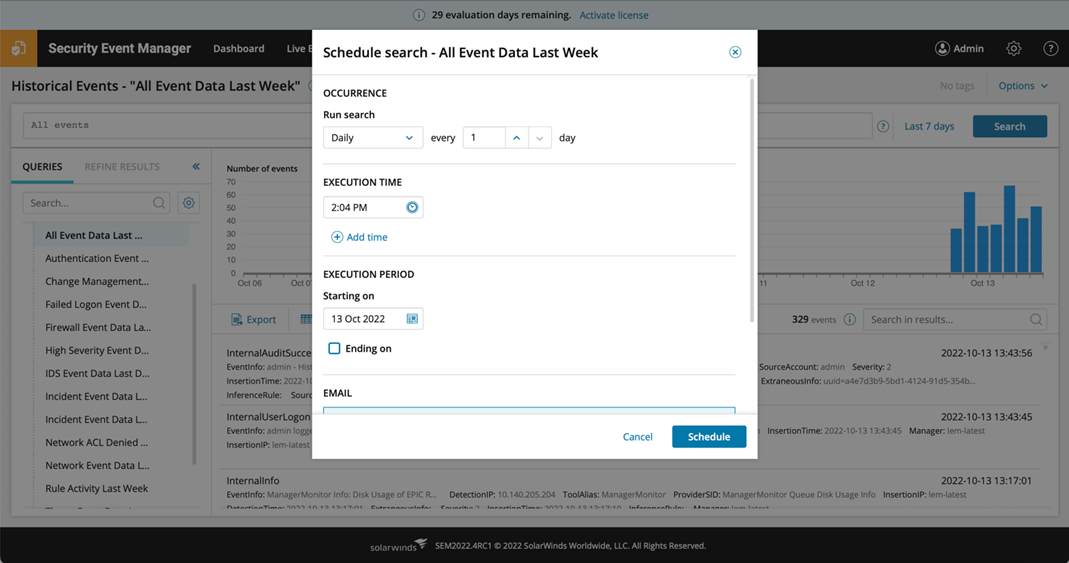Image resolution: width=1069 pixels, height=563 pixels.
Task: Click the query help icon beside Last 7 days
Action: pyautogui.click(x=883, y=126)
